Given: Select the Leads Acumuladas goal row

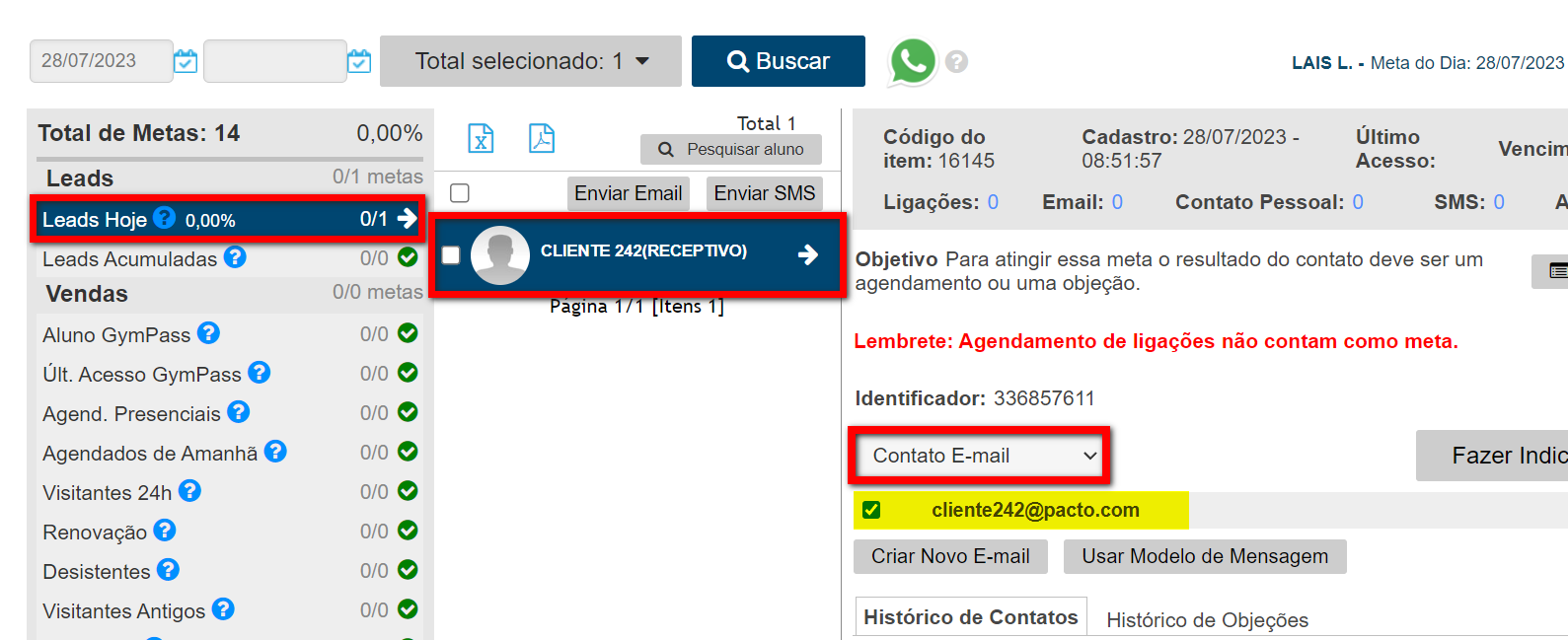Looking at the screenshot, I should [x=129, y=258].
